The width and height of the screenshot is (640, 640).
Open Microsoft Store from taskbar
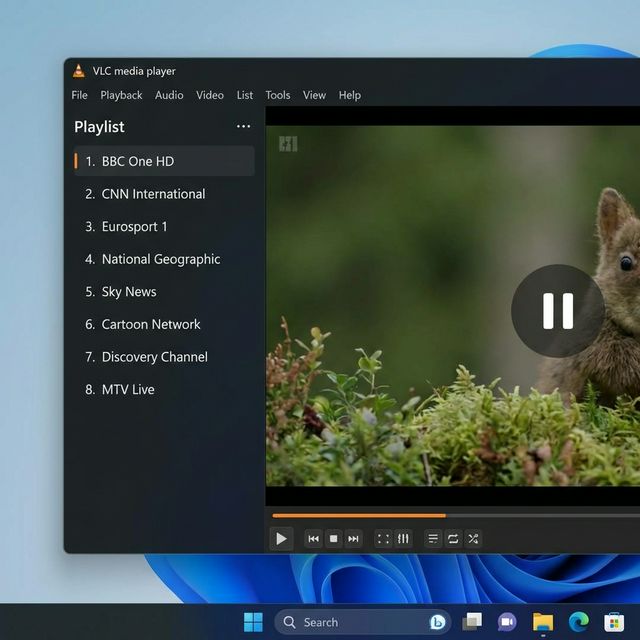(x=614, y=622)
